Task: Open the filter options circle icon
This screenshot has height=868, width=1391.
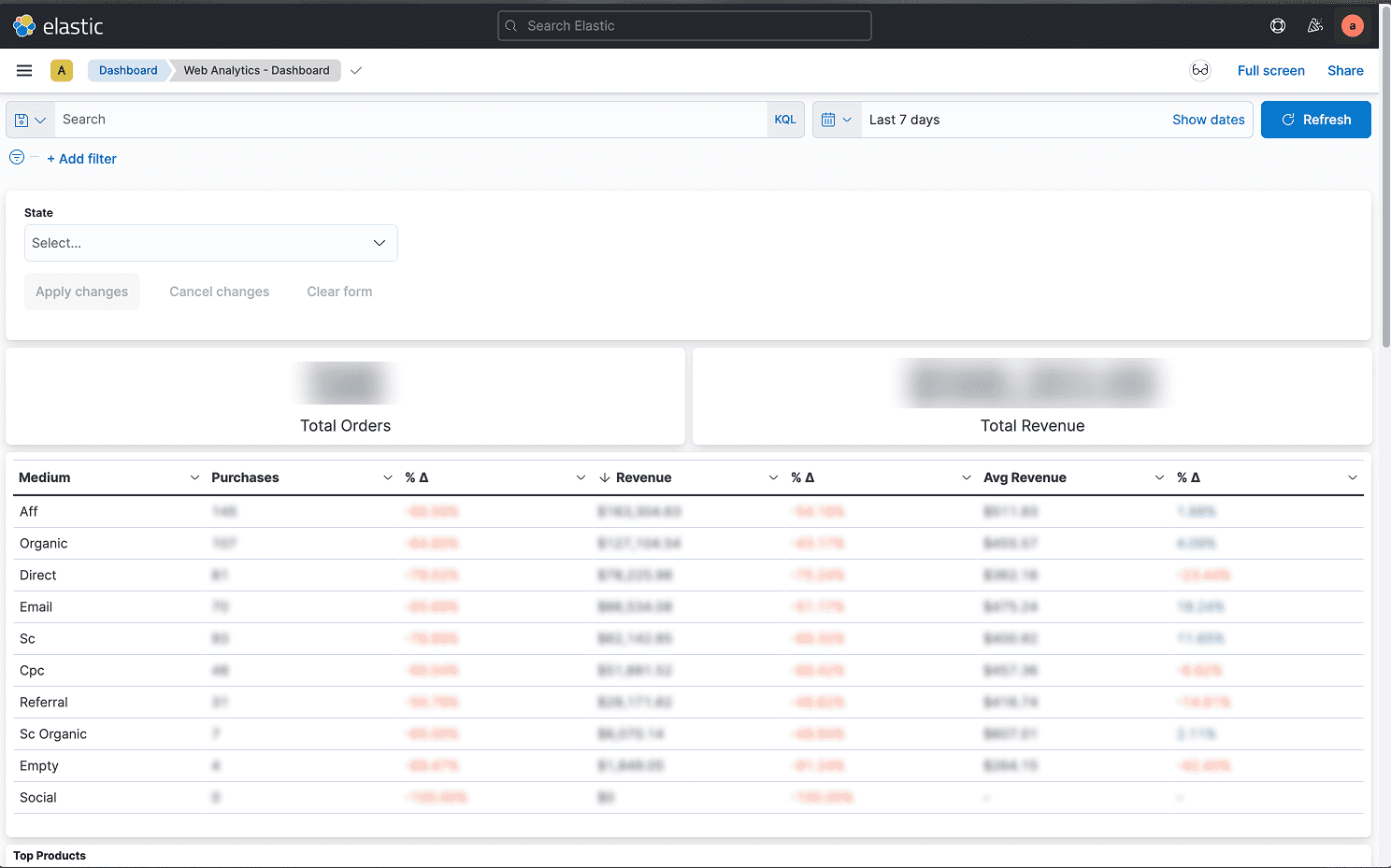Action: [x=17, y=157]
